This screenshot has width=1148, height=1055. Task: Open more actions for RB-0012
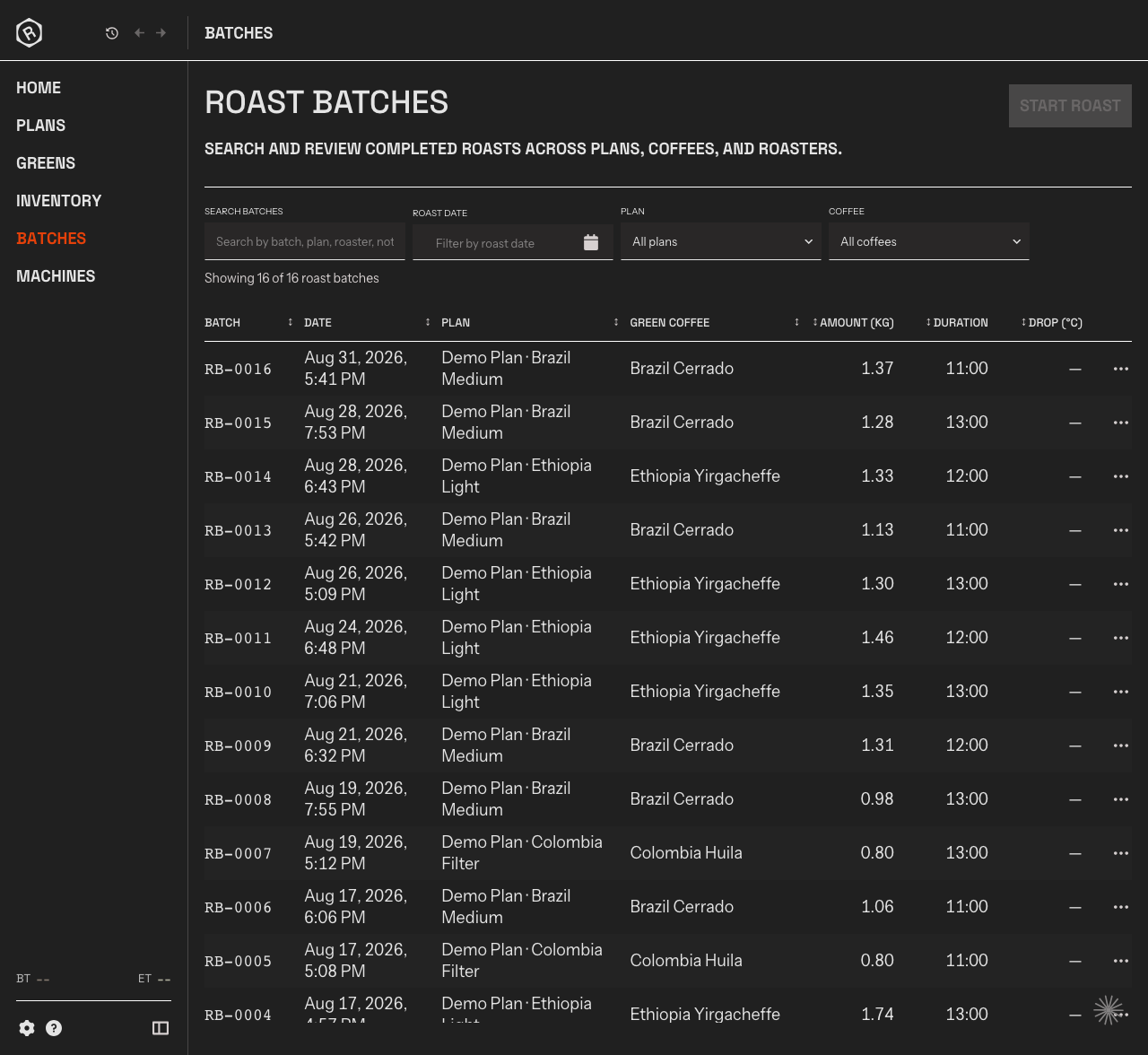click(1121, 584)
